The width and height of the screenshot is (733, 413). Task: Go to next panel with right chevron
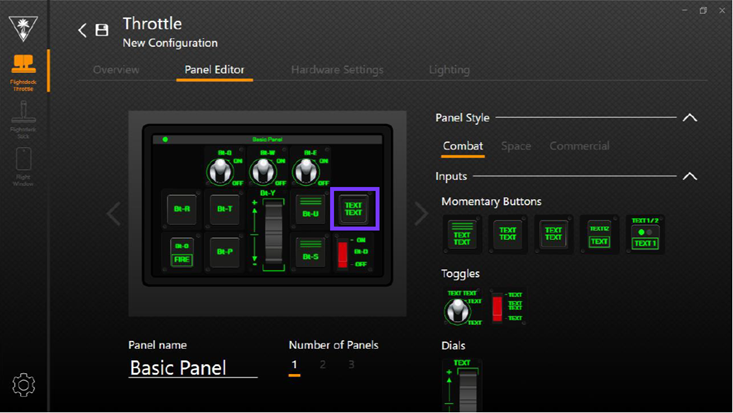[421, 214]
